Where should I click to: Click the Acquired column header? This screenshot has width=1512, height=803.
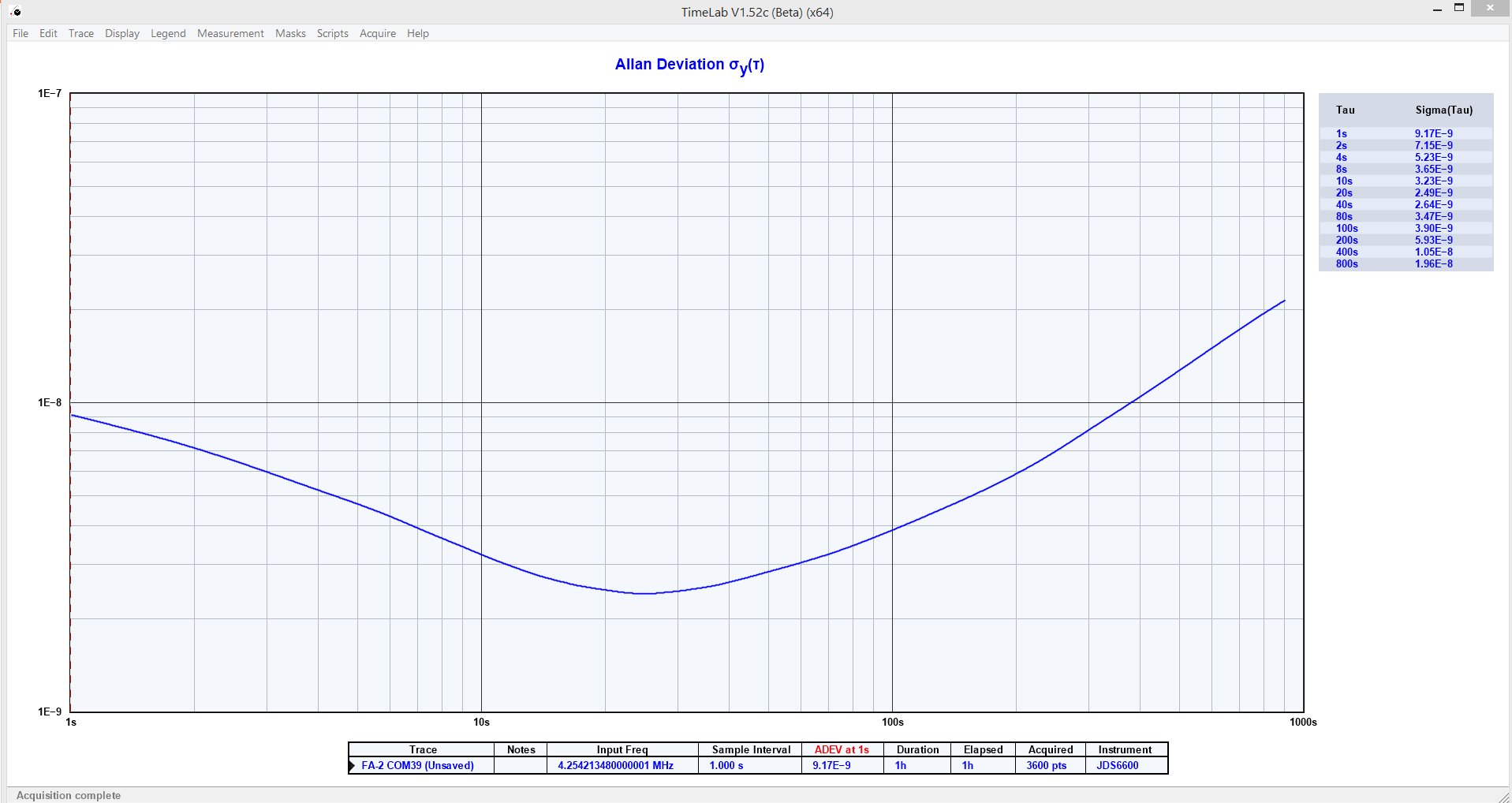click(1051, 749)
